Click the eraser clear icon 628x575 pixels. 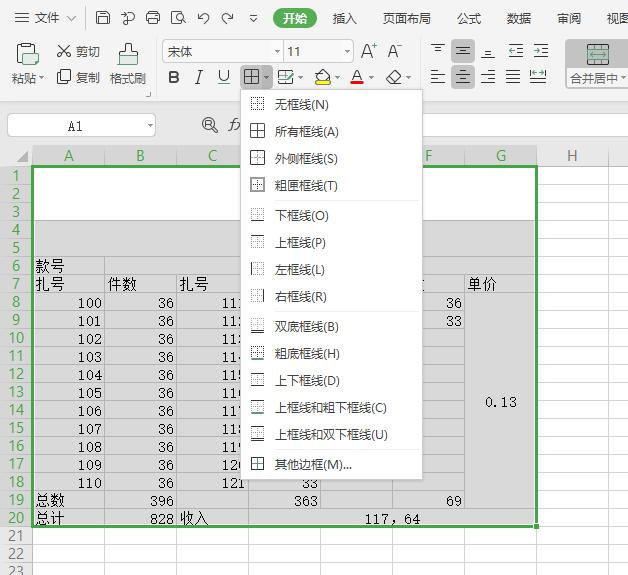tap(394, 77)
